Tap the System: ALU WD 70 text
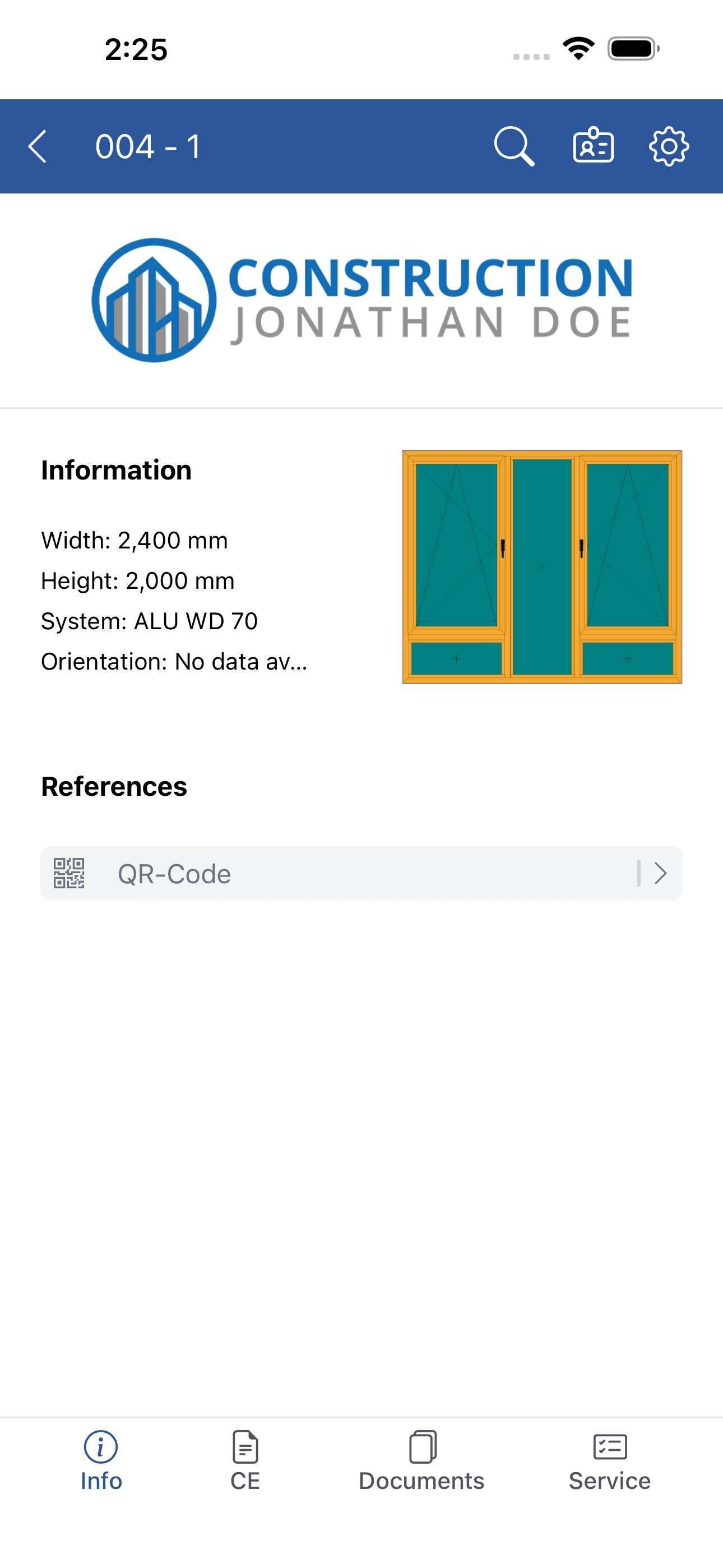Viewport: 723px width, 1568px height. [x=149, y=621]
